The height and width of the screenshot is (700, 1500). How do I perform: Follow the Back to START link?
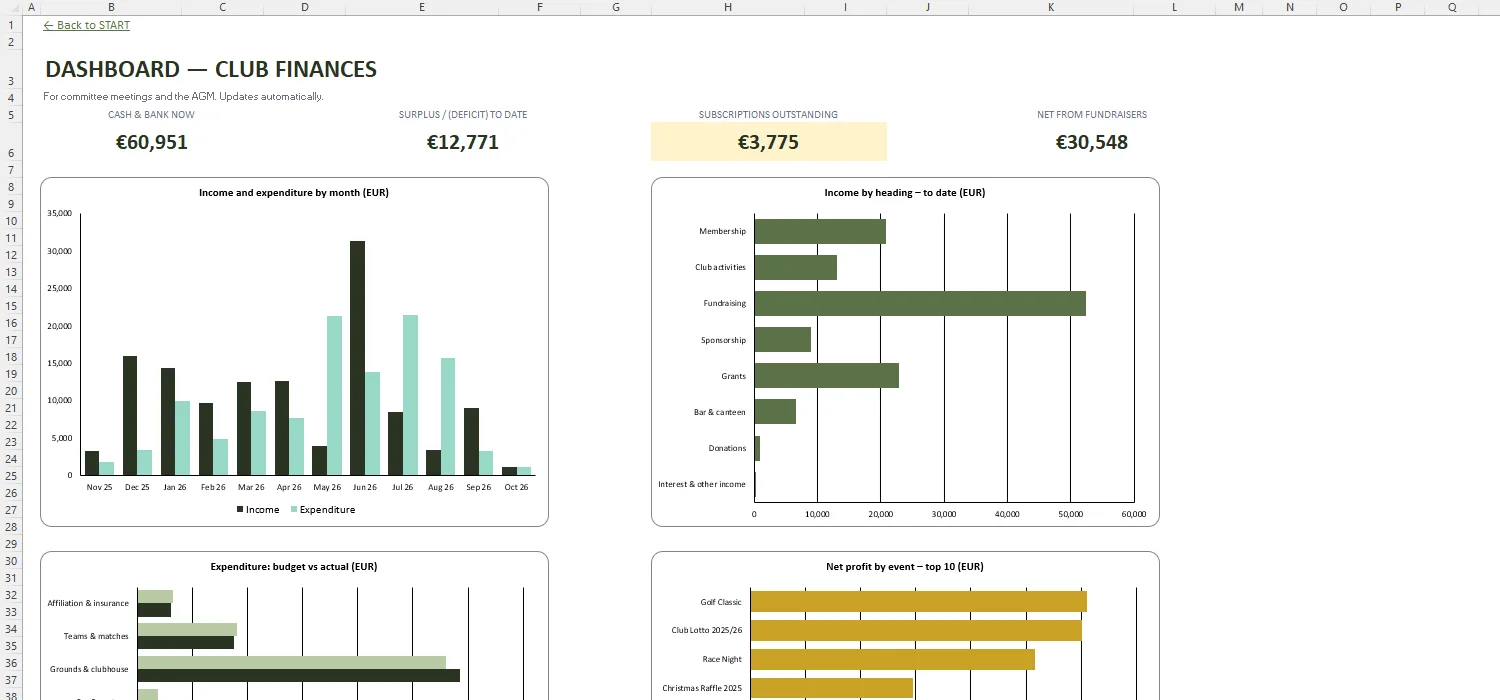(x=87, y=25)
